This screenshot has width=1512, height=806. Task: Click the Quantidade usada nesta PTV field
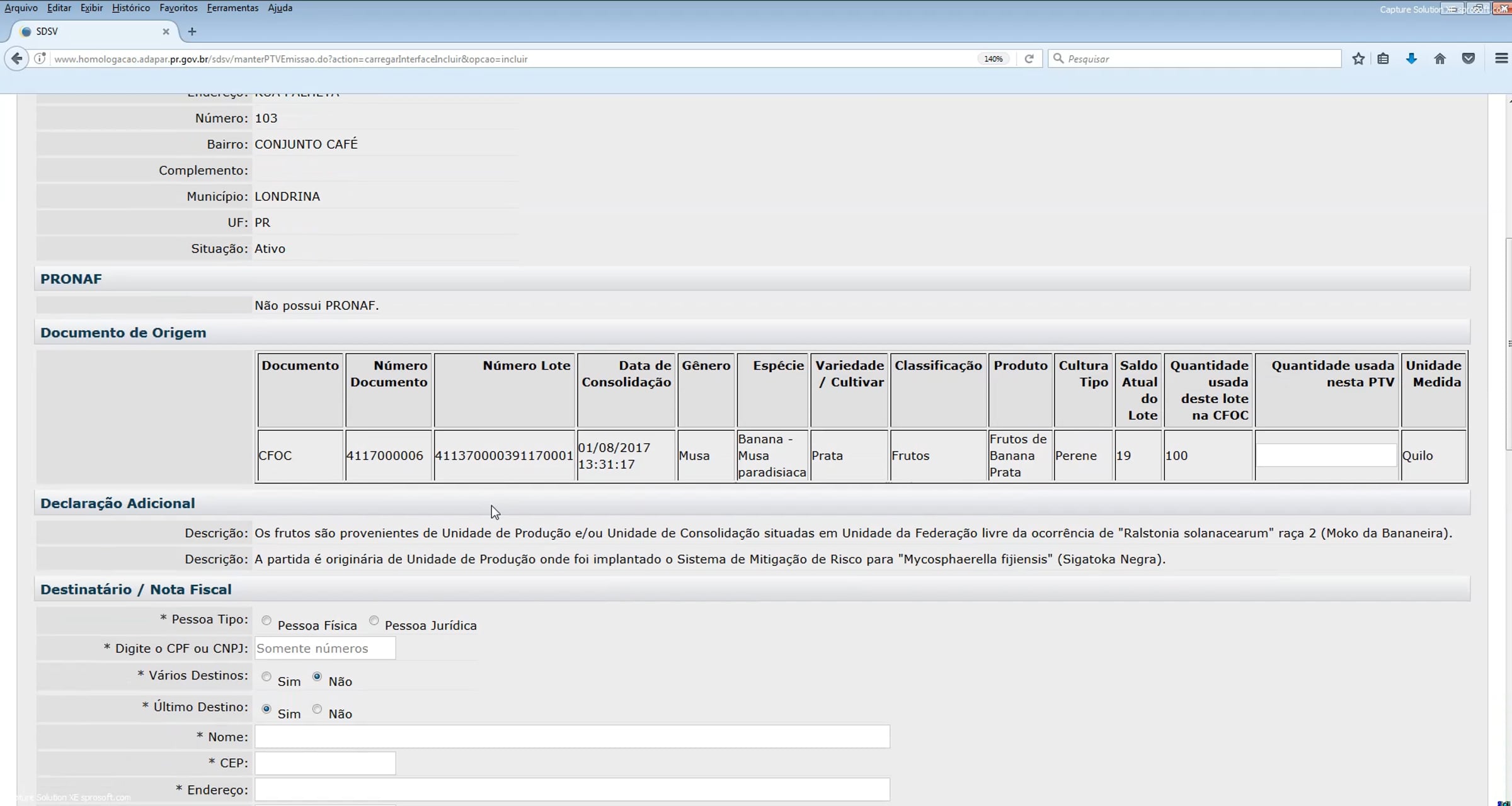pyautogui.click(x=1326, y=455)
